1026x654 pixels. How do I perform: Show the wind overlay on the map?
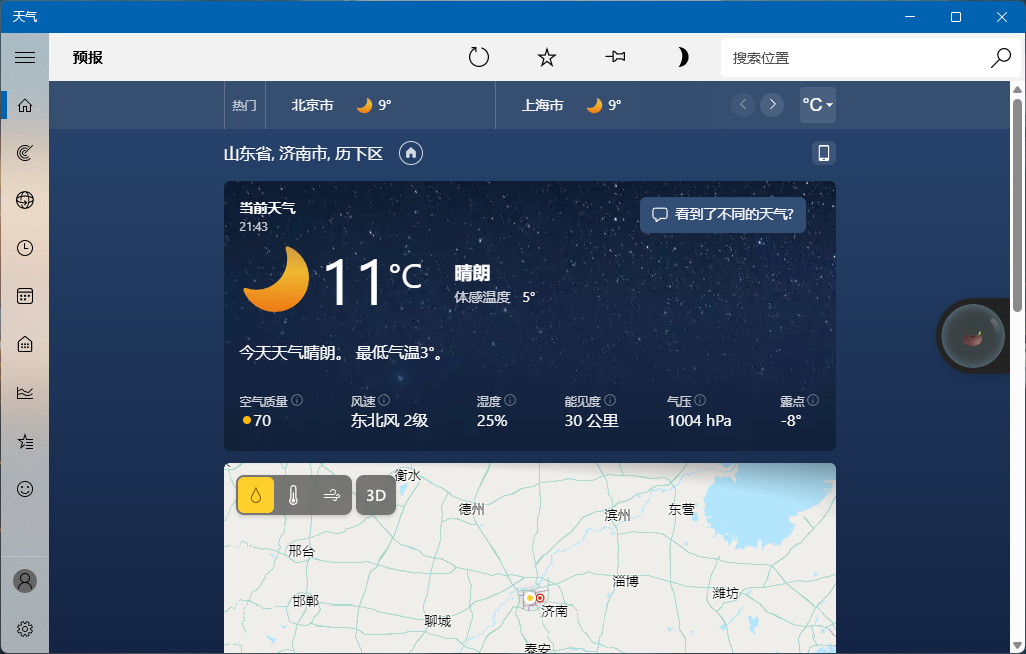(x=330, y=495)
